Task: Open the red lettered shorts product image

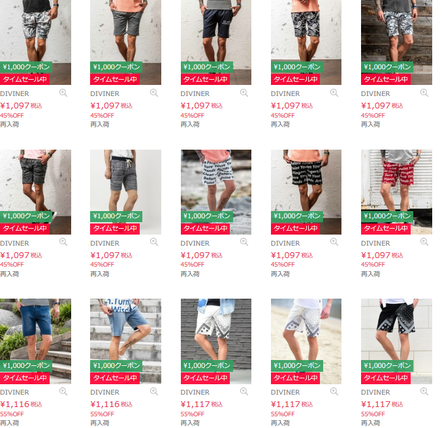Action: click(396, 192)
